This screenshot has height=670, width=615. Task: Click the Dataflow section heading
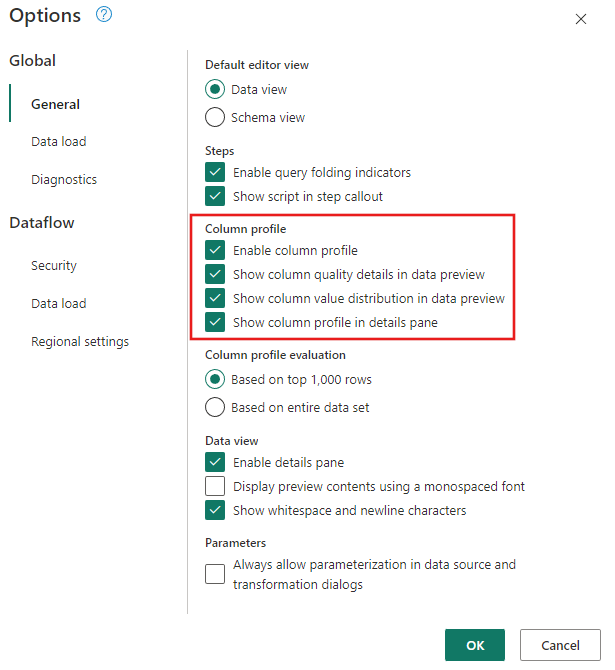coord(42,223)
